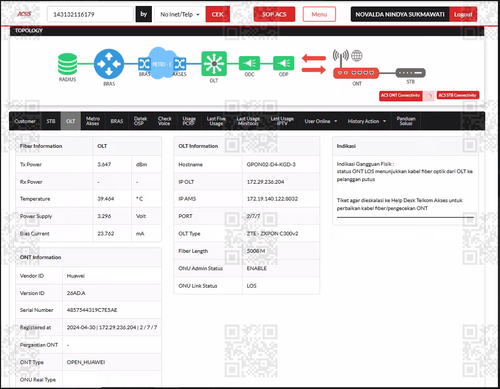
Task: Click the left BRAS switch icon beside the cloud
Action: 144,64
